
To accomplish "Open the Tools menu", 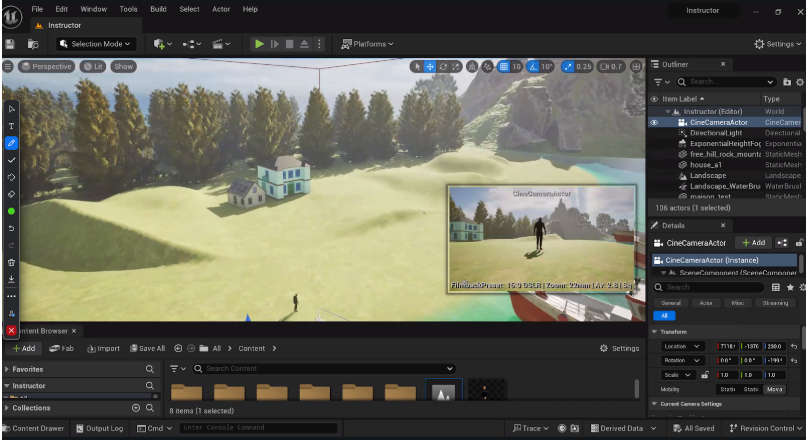I will [129, 9].
